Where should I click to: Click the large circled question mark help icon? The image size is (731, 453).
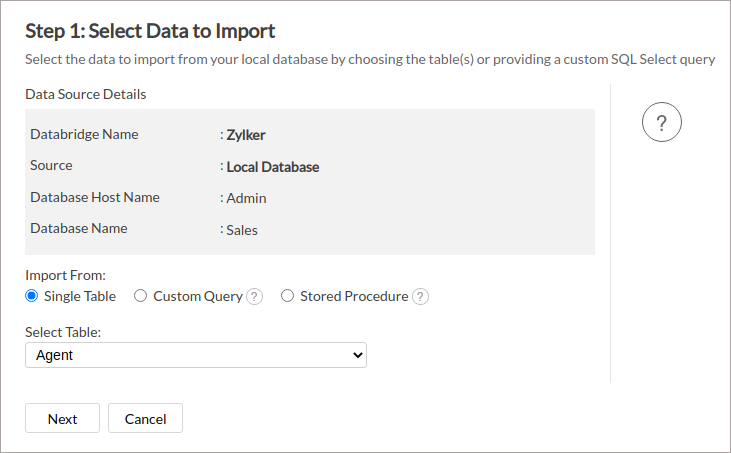tap(661, 122)
